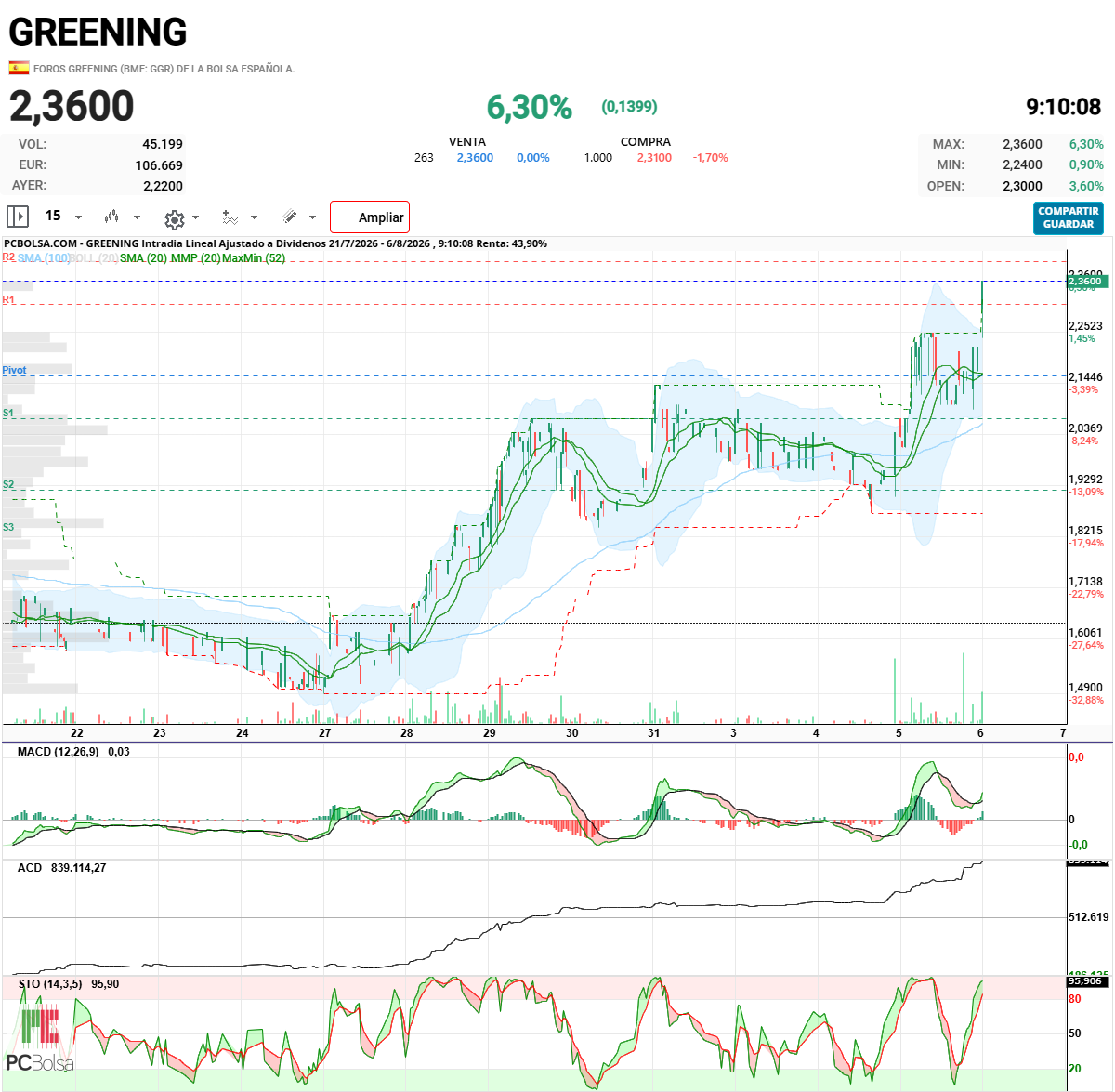The image size is (1115, 1092).
Task: Click the GREENING title heading
Action: tap(98, 33)
